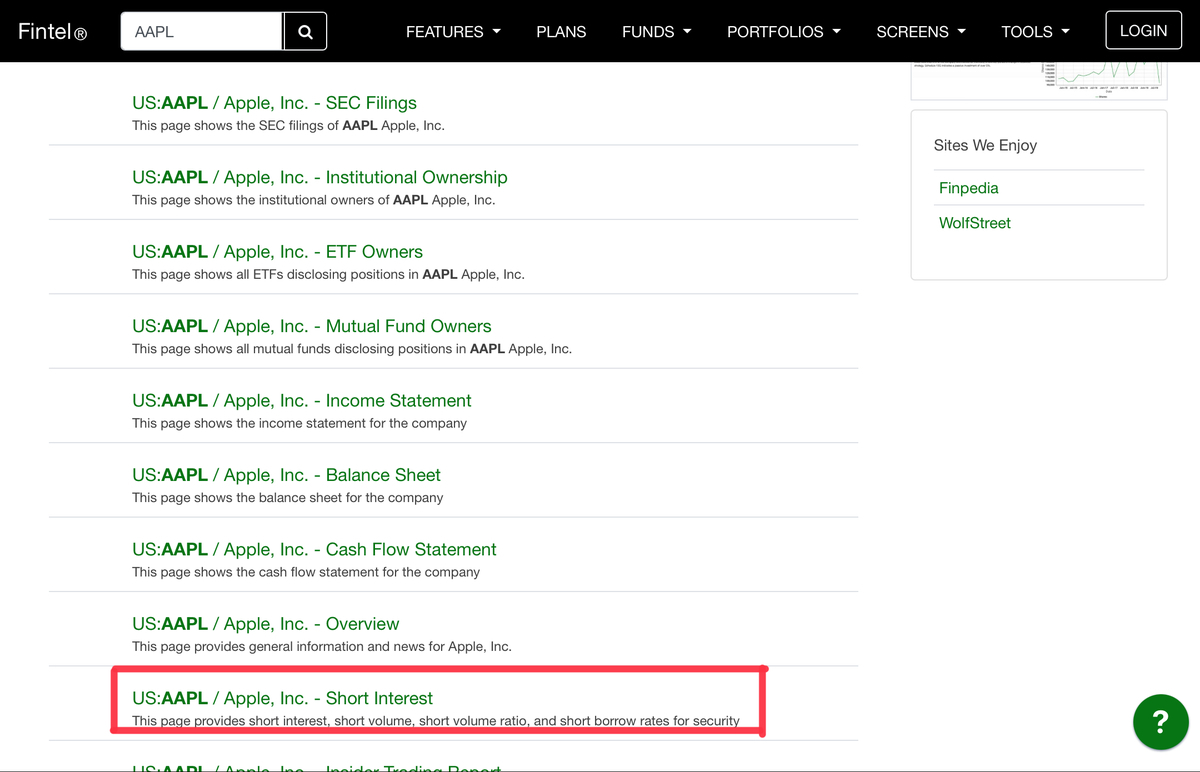
Task: Expand the SCREENS dropdown menu
Action: click(921, 32)
